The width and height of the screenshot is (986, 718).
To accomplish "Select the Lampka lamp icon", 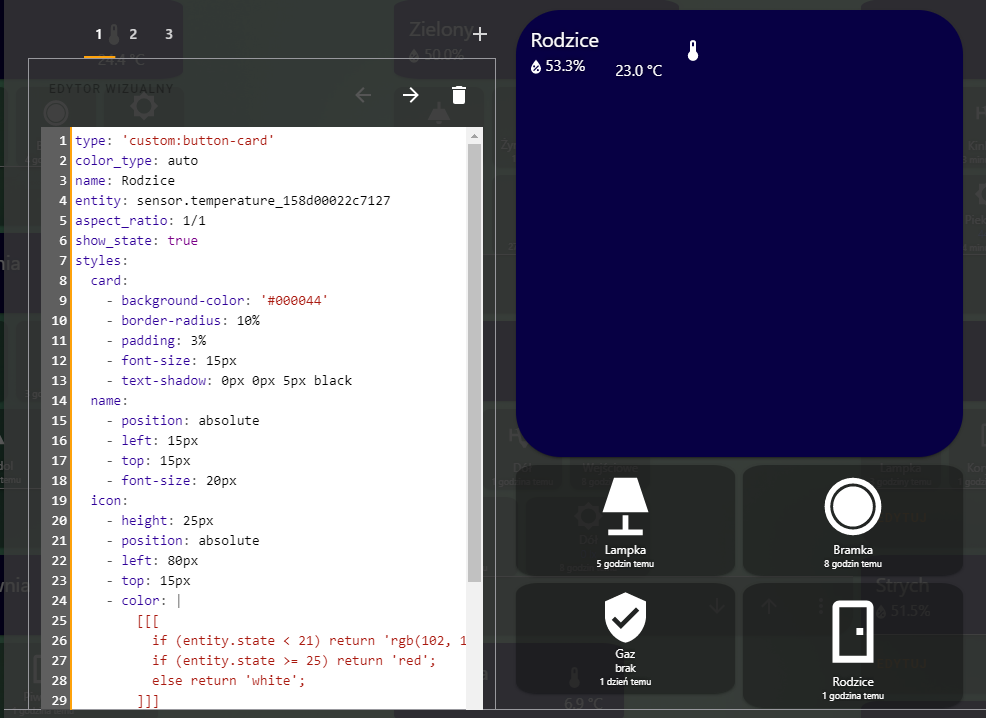I will [625, 506].
